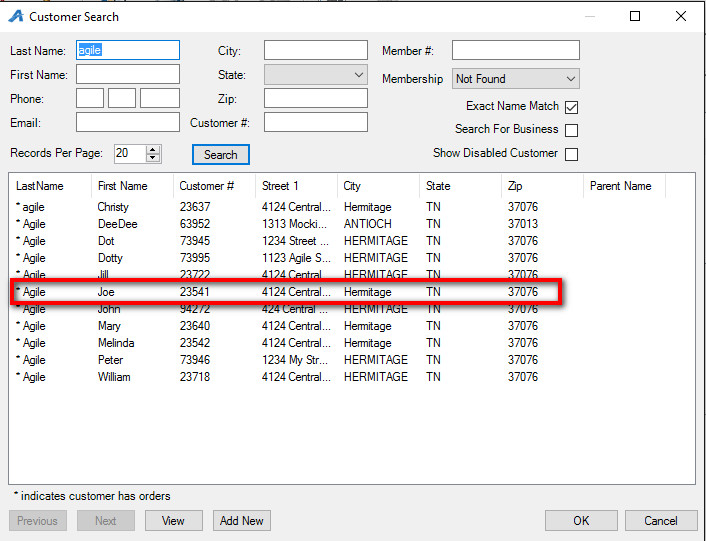Click the Add New button
The height and width of the screenshot is (541, 706).
(242, 521)
